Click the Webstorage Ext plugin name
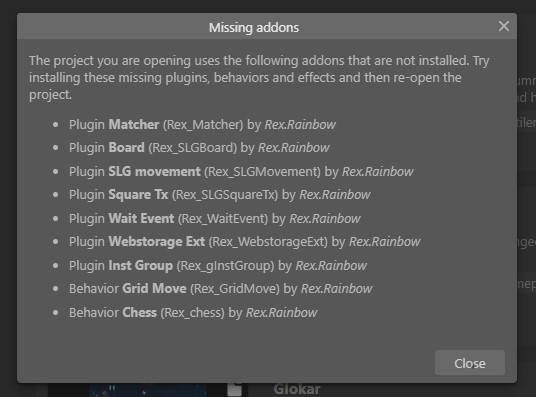This screenshot has width=536, height=397. coord(157,241)
